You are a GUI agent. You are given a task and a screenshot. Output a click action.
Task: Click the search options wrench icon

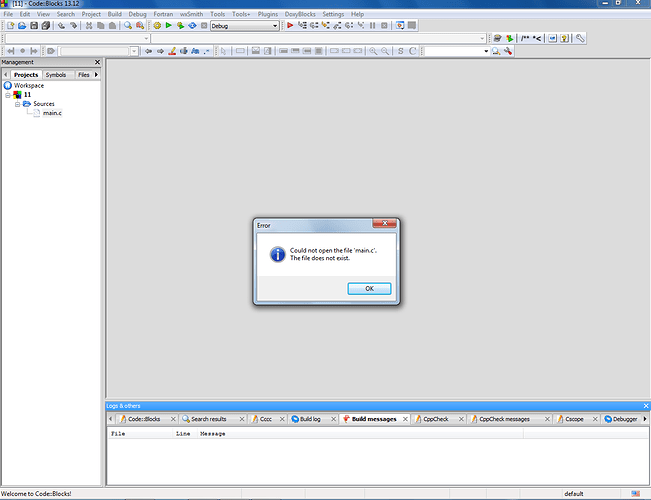click(x=508, y=51)
